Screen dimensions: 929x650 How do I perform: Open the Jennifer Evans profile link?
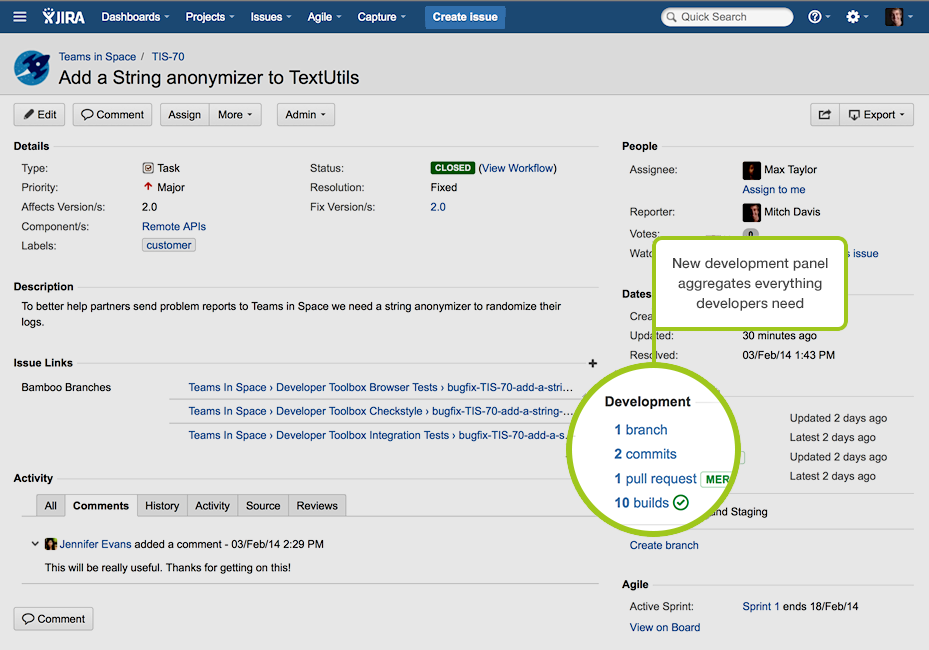[95, 544]
